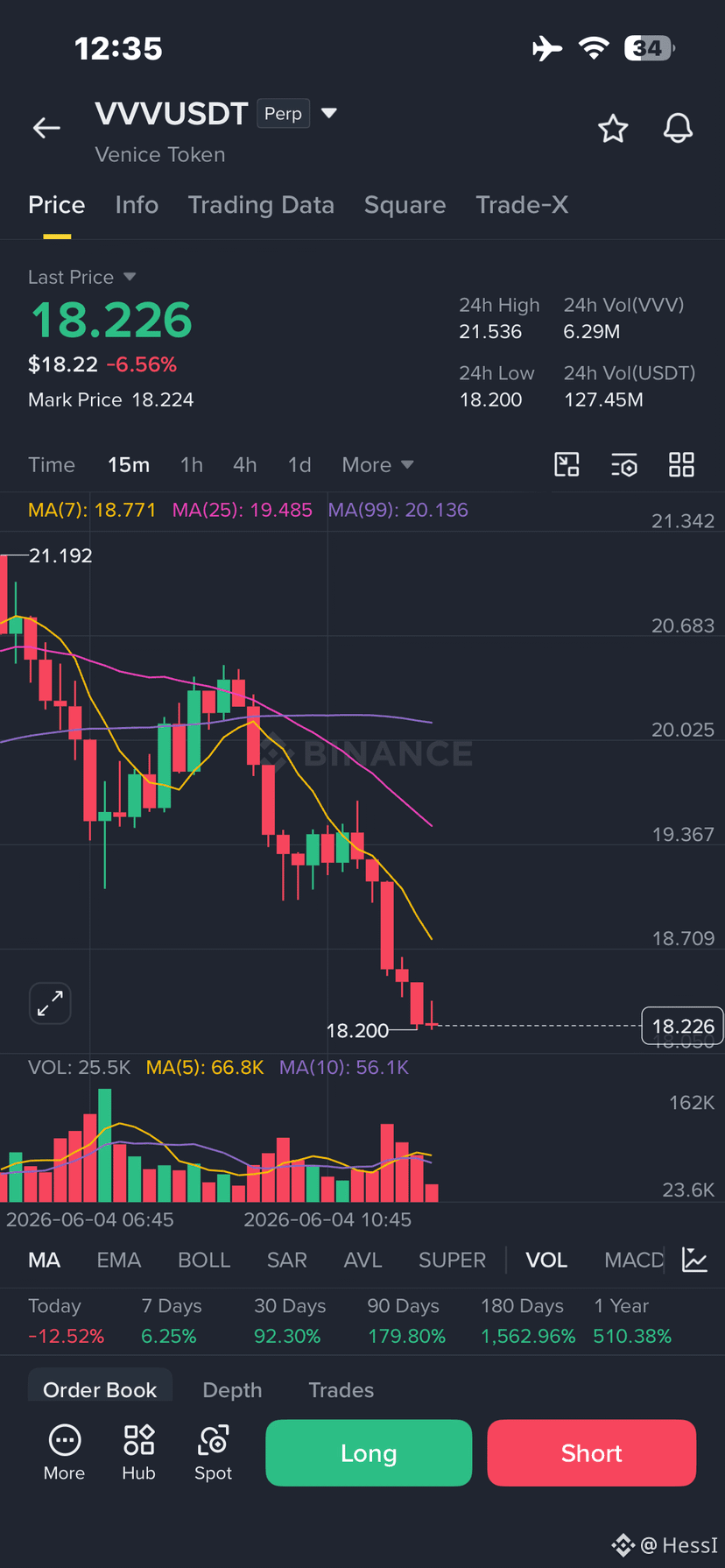Expand the More timeframes dropdown
This screenshot has width=725, height=1568.
(377, 465)
